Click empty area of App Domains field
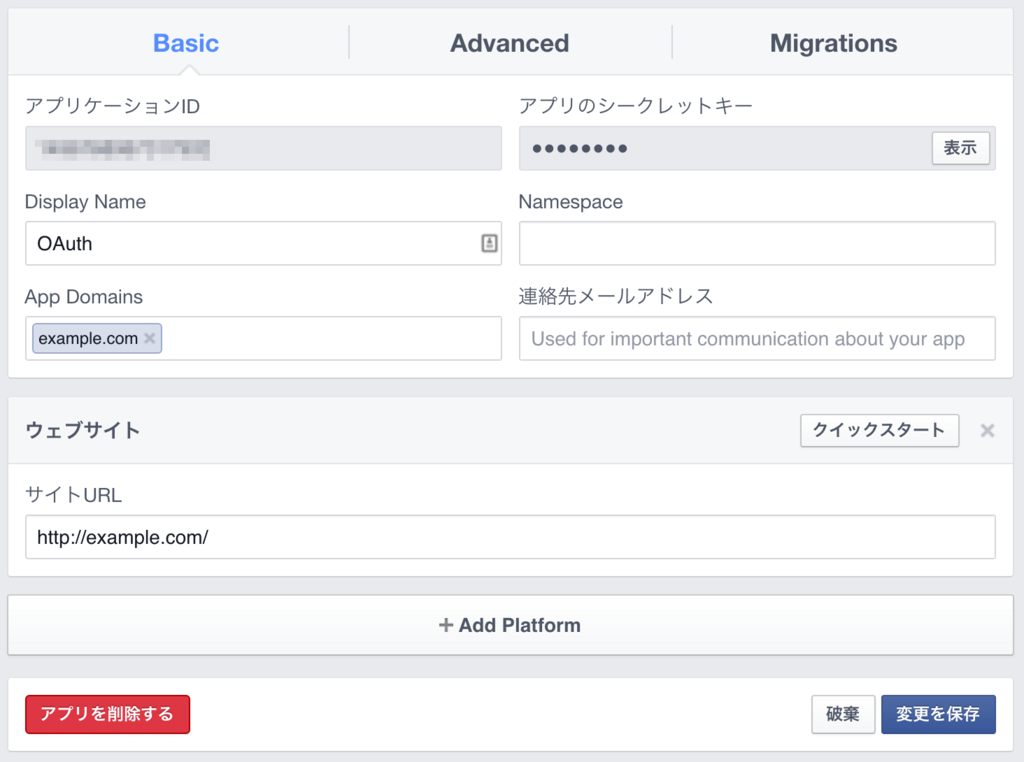 330,339
